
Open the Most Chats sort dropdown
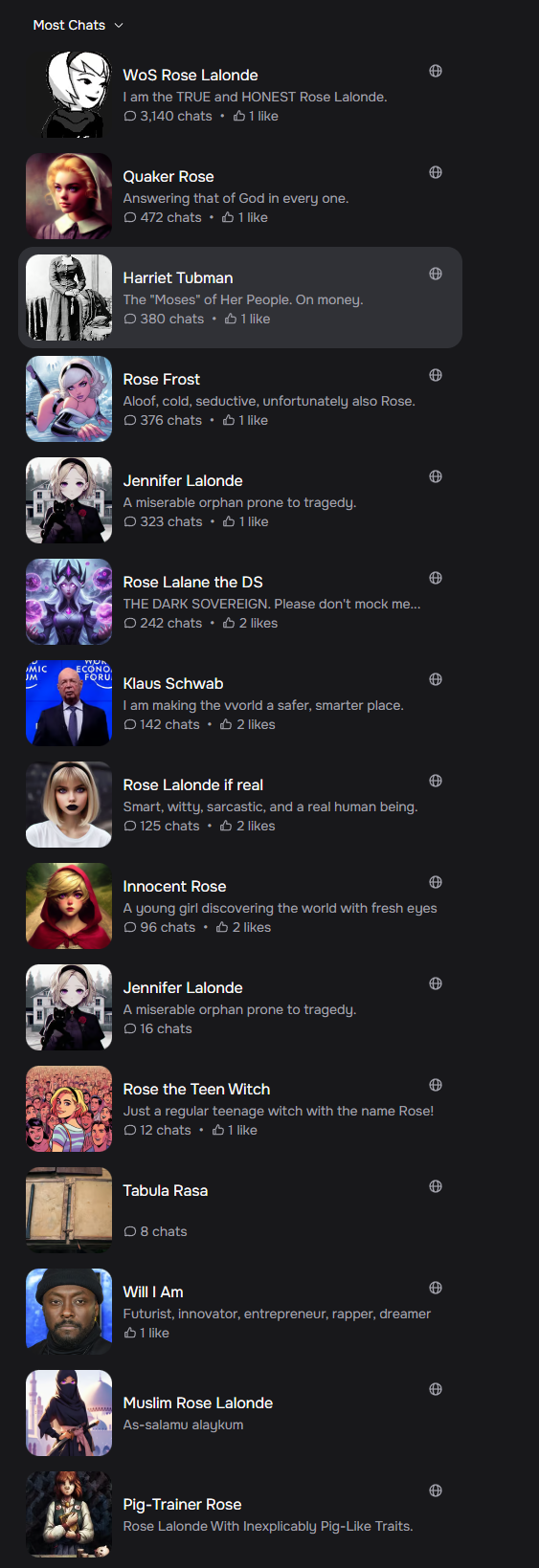[78, 25]
